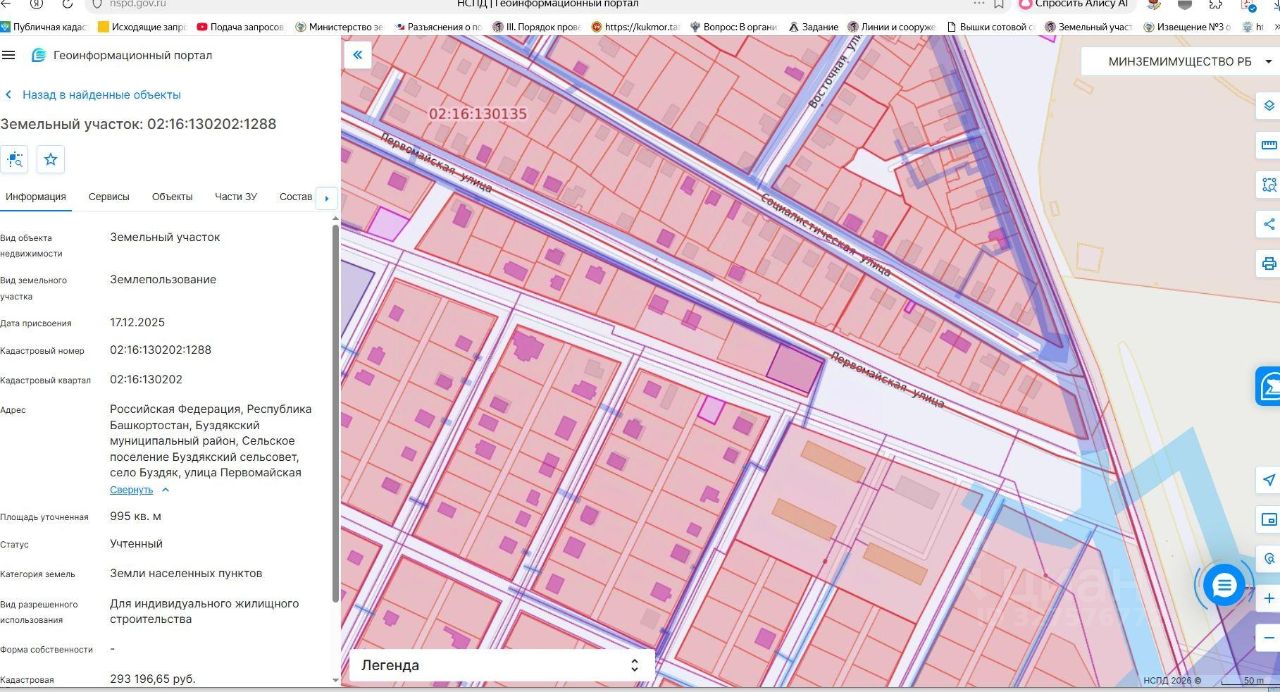
Task: Open the Линии и сооружения bookmark
Action: tap(891, 27)
